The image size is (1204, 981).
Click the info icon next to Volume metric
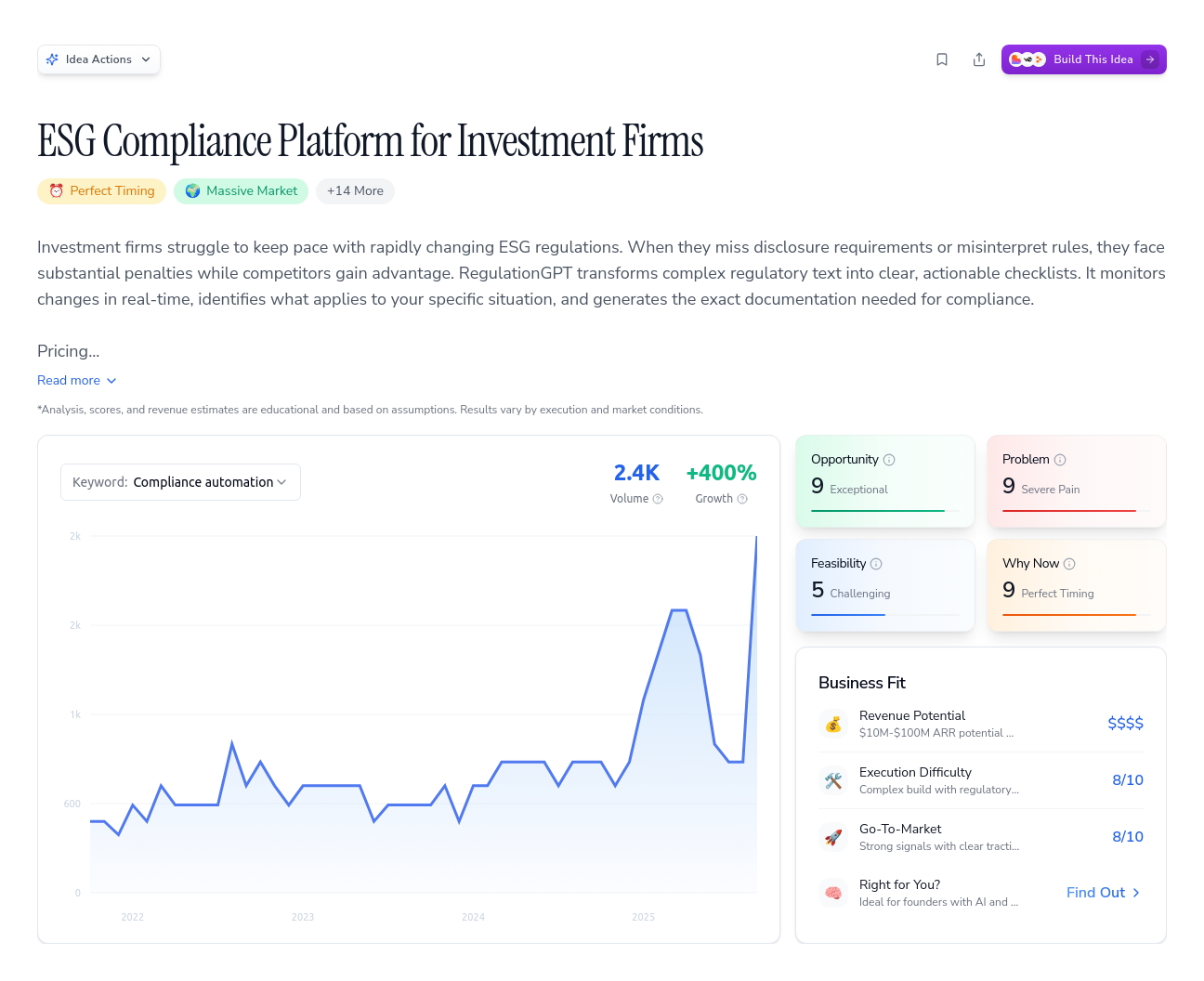pyautogui.click(x=659, y=499)
